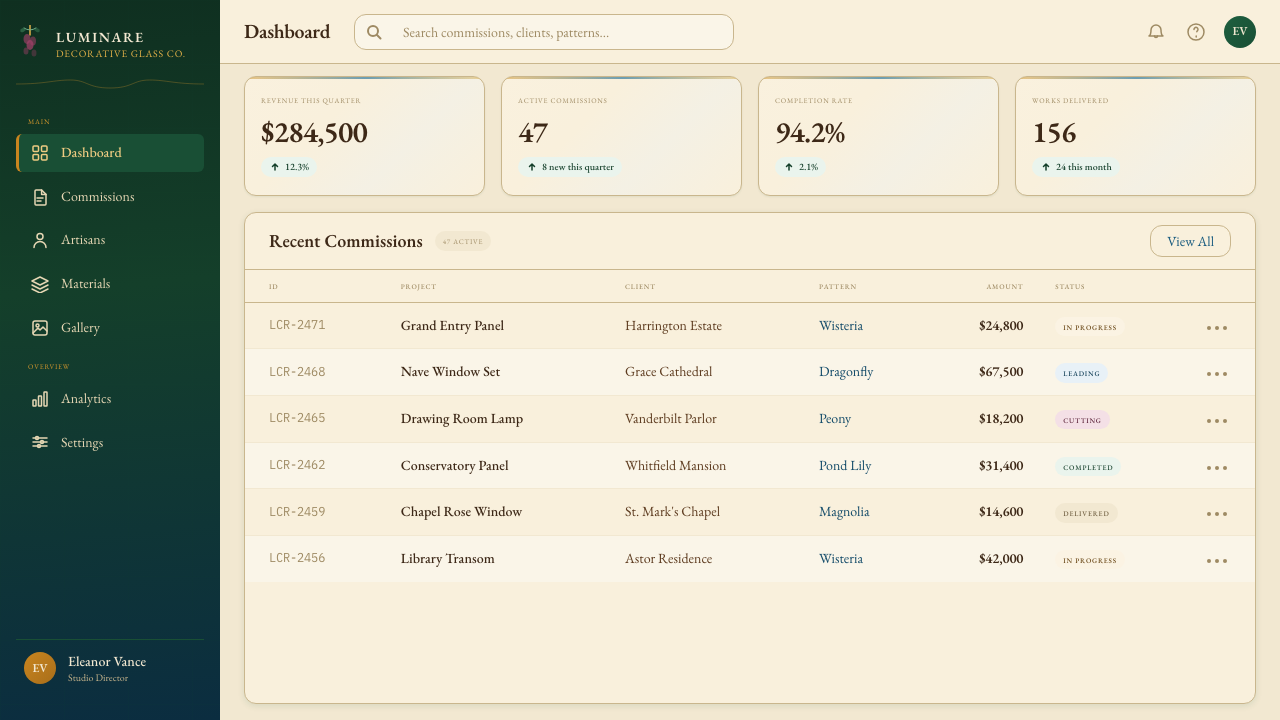1280x720 pixels.
Task: Expand the actions menu for Library Transom
Action: pos(1217,560)
